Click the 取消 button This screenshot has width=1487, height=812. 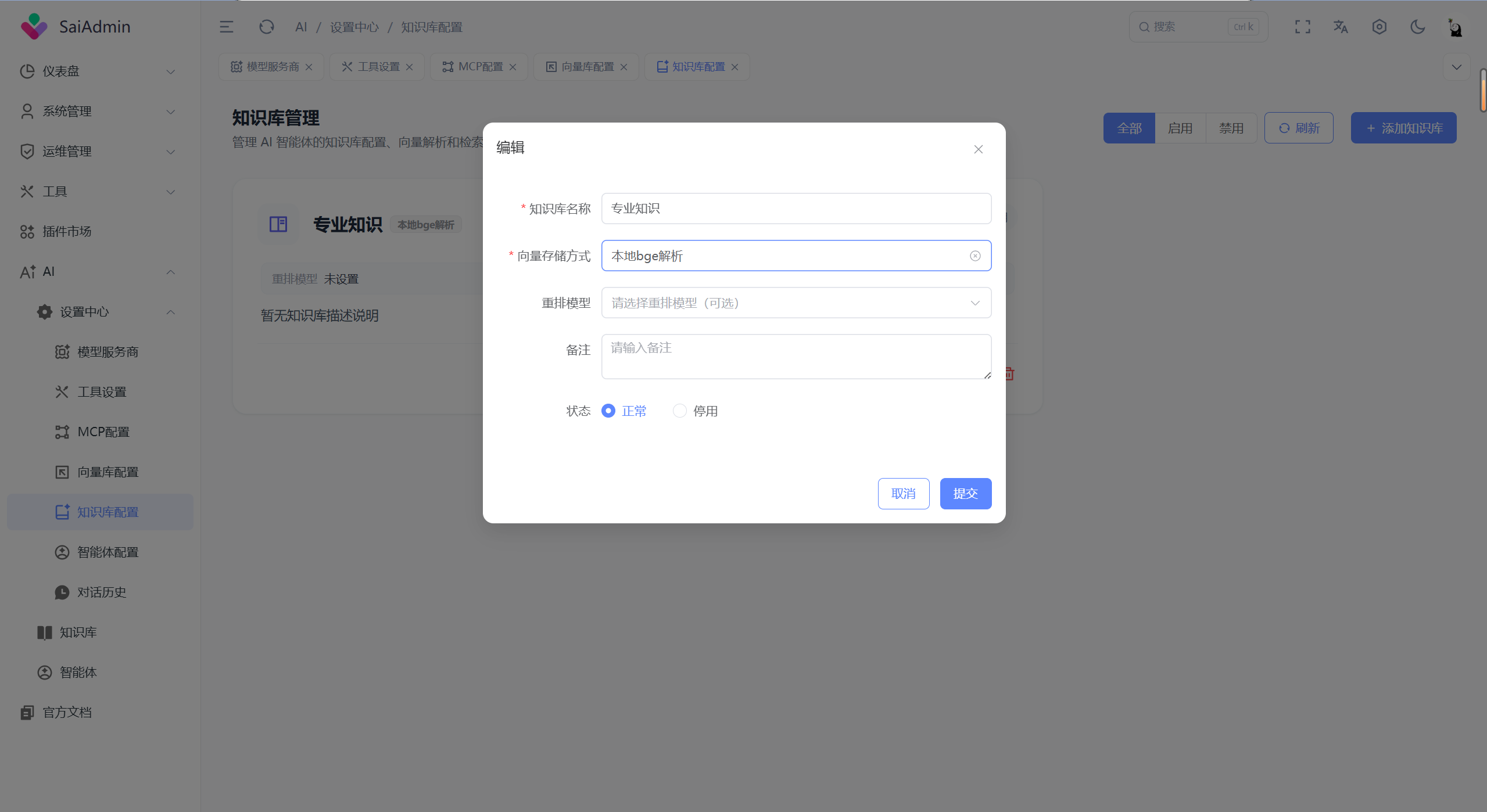tap(903, 493)
